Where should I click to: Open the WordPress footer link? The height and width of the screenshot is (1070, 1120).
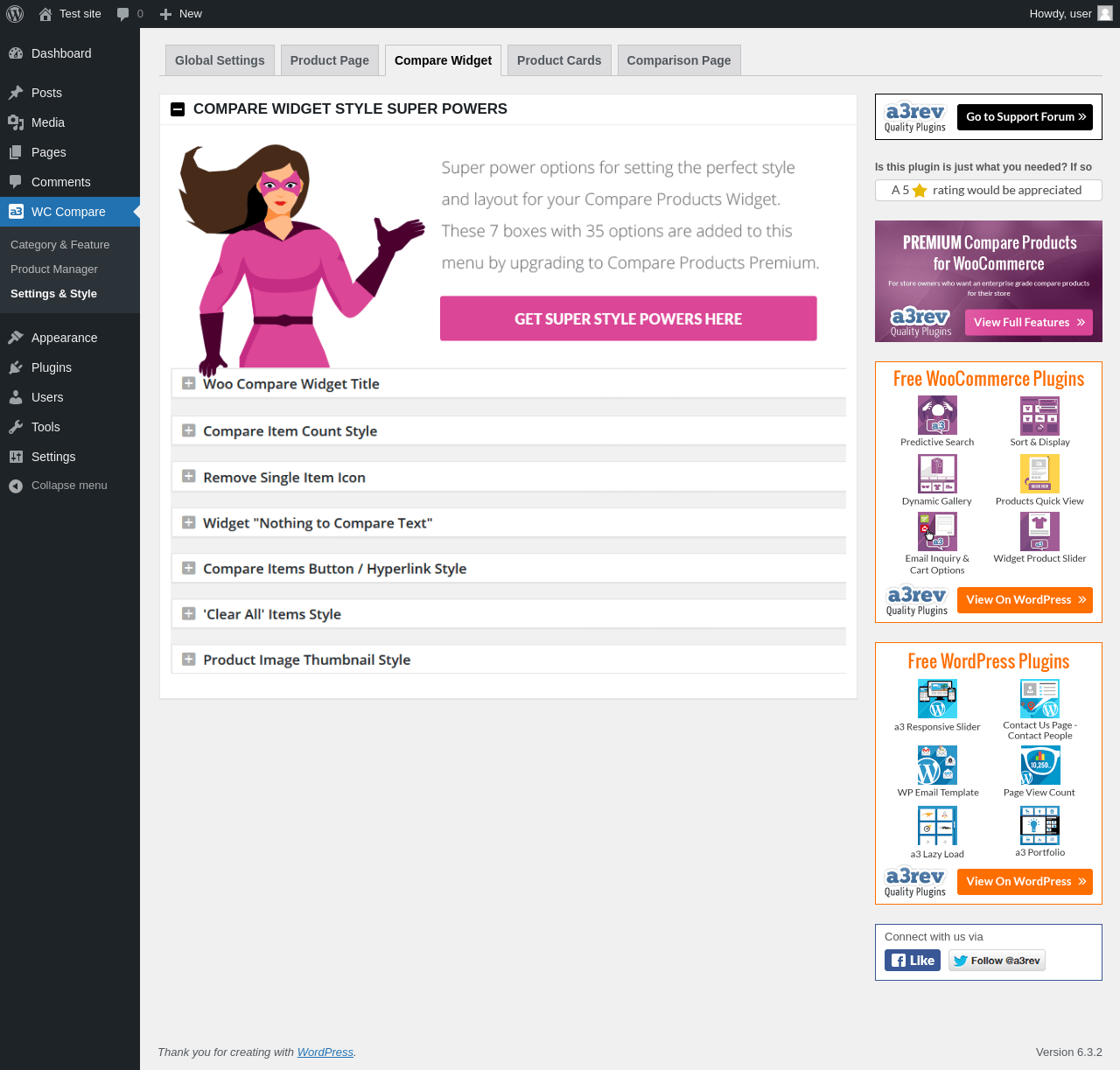click(325, 1053)
